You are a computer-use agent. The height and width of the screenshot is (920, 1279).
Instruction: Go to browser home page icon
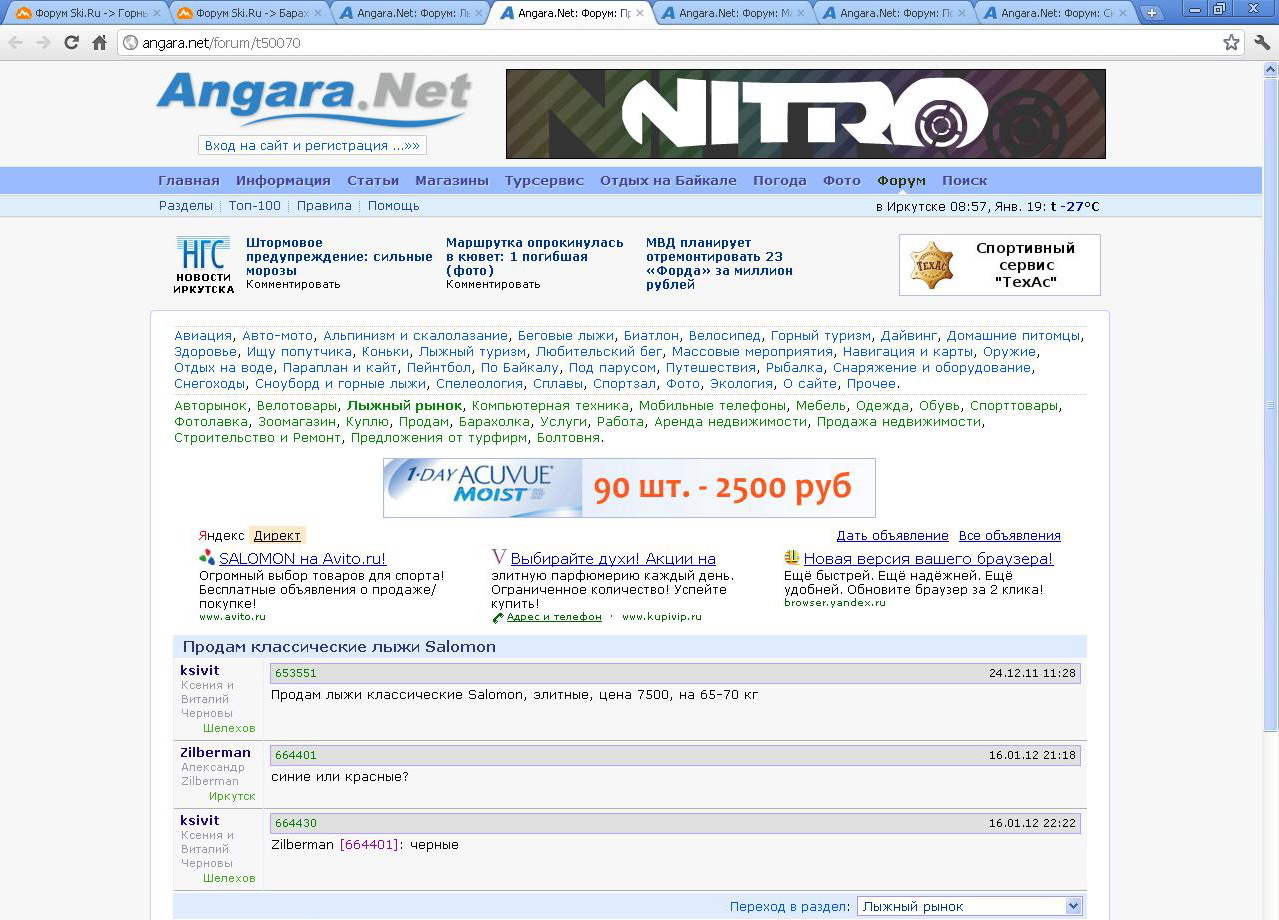coord(99,43)
